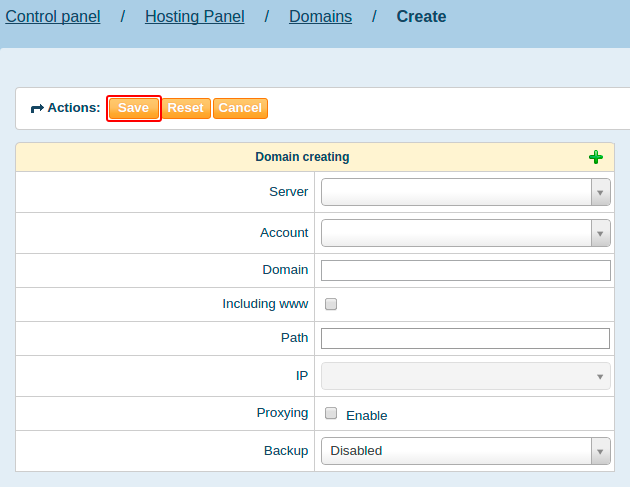Click the Create breadcrumb item
The height and width of the screenshot is (487, 630).
421,17
